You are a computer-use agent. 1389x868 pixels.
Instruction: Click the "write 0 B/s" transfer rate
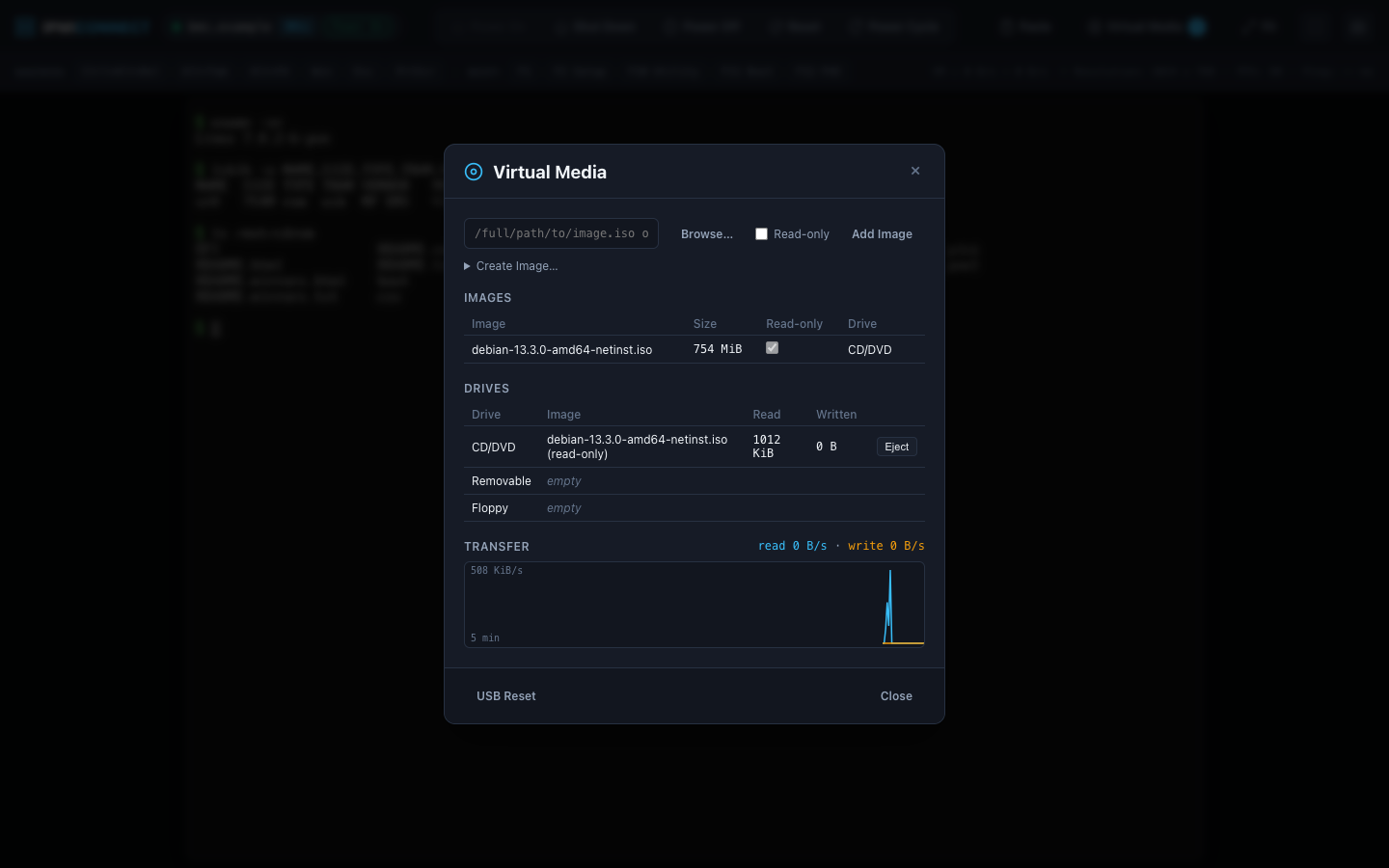(886, 546)
